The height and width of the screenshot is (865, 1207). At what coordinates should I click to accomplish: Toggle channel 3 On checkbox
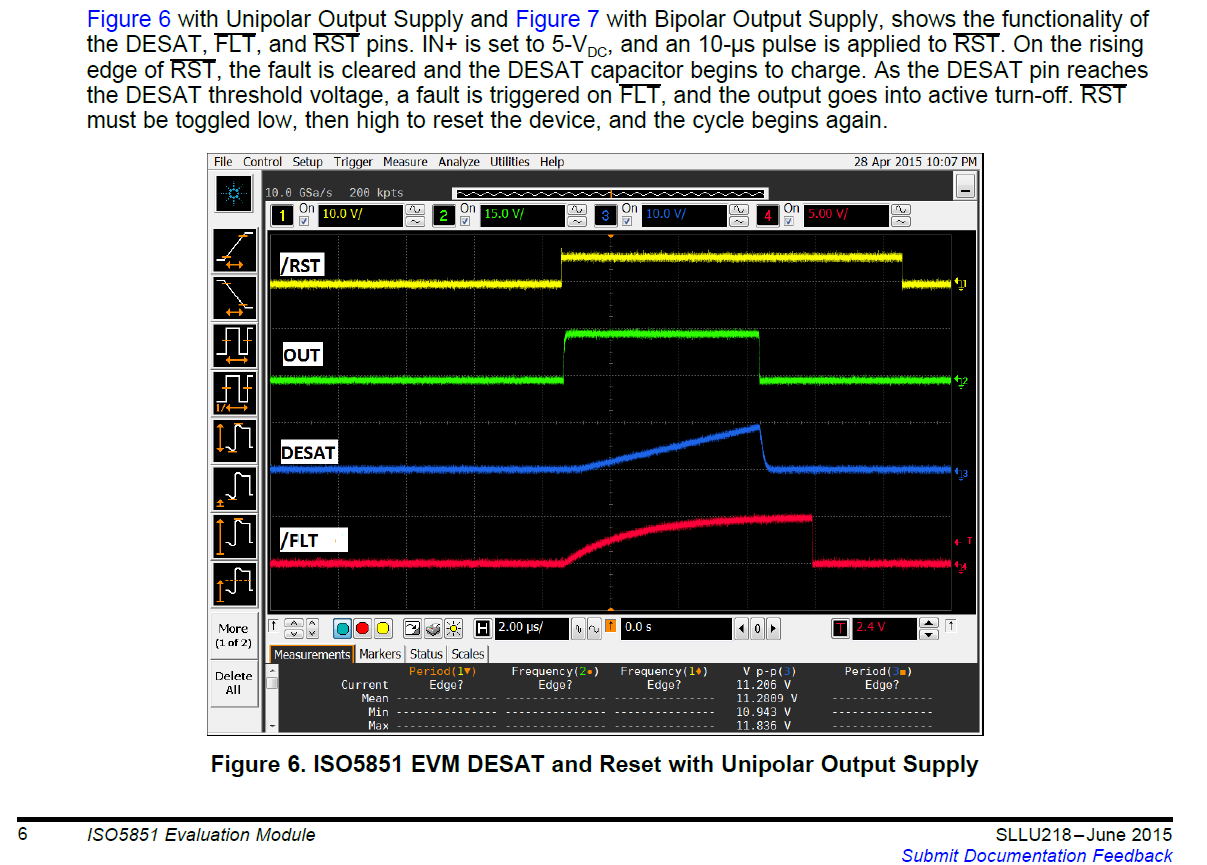(x=626, y=221)
